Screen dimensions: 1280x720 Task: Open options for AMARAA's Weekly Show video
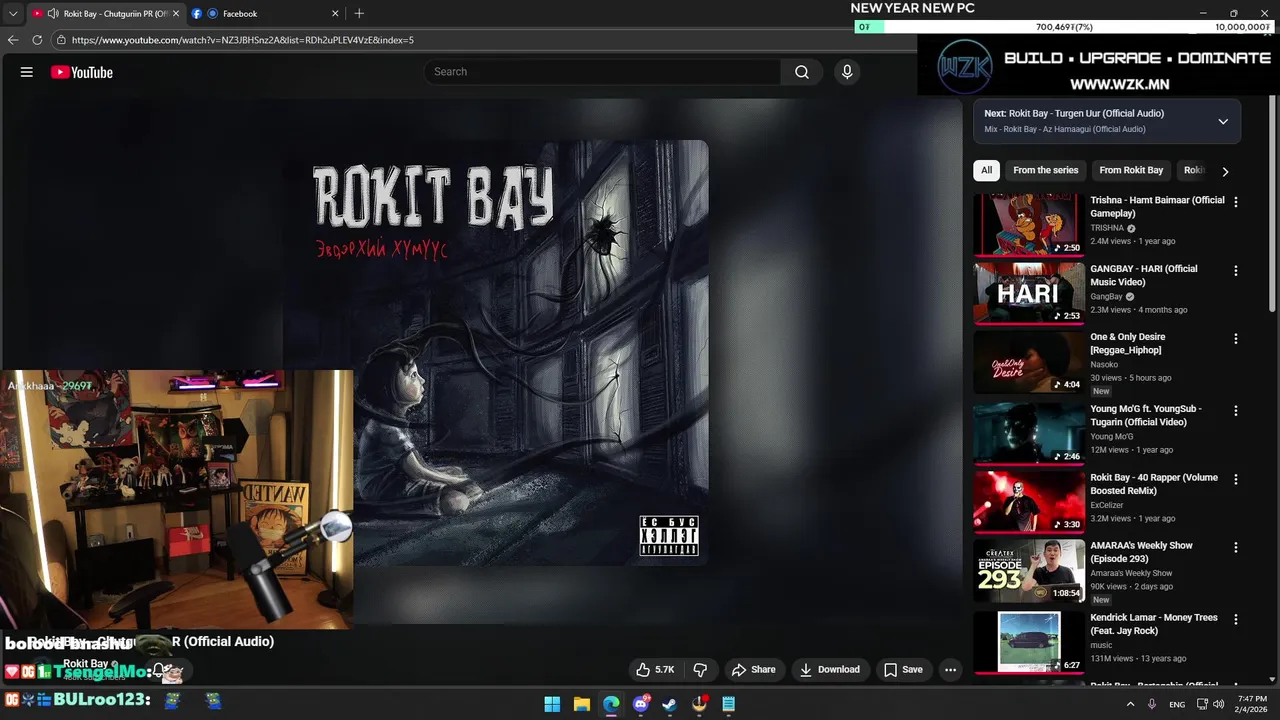(x=1236, y=547)
